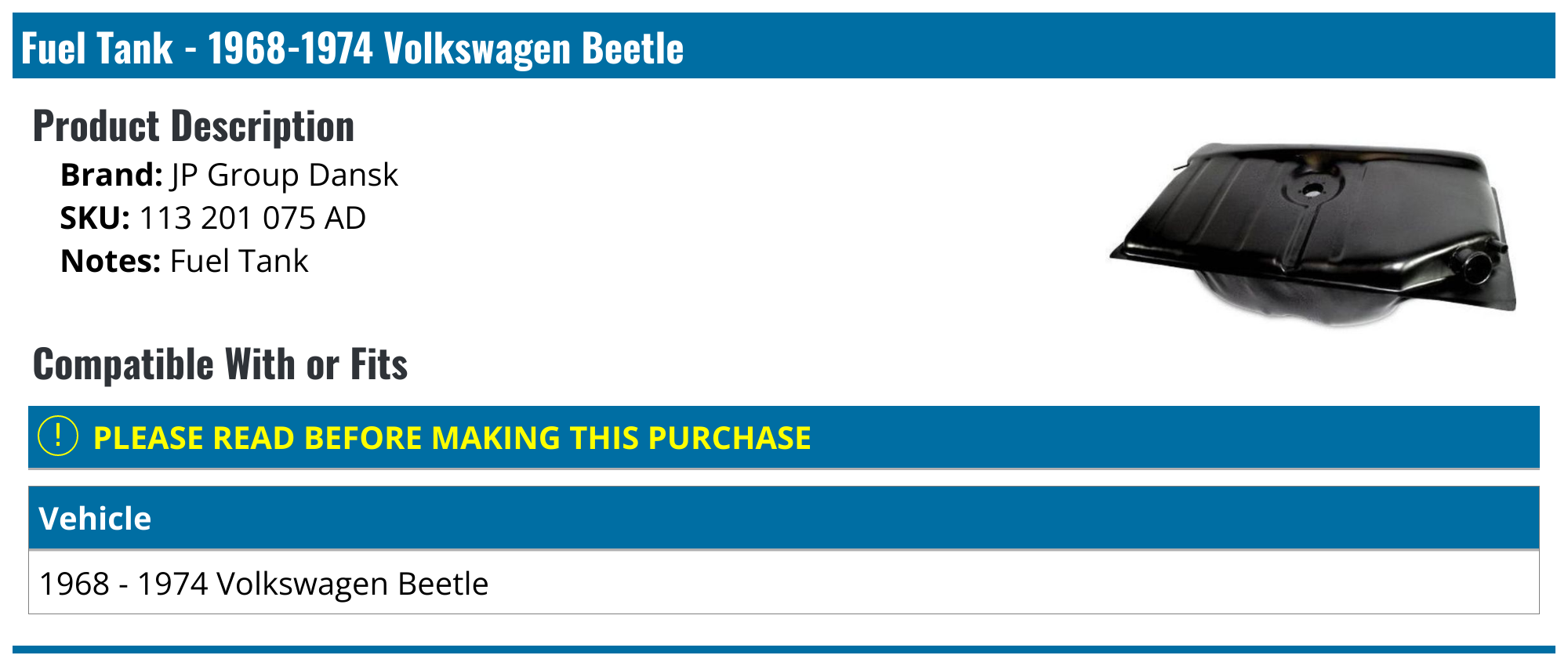This screenshot has width=1568, height=666.
Task: Click the blue divider bar at page bottom
Action: [784, 649]
